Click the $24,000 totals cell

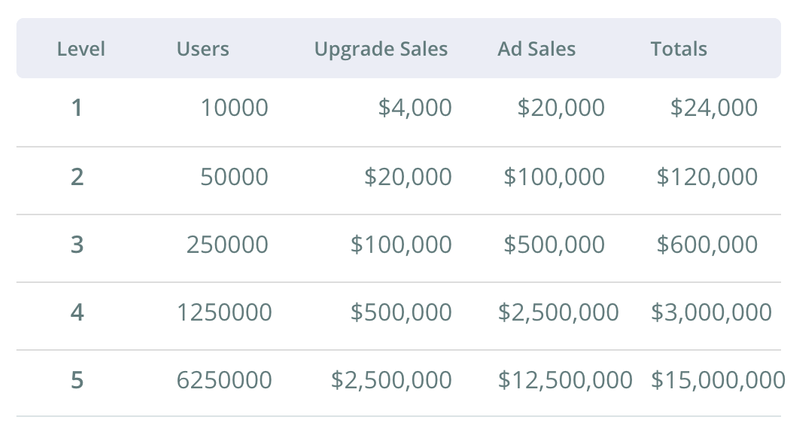pos(714,107)
